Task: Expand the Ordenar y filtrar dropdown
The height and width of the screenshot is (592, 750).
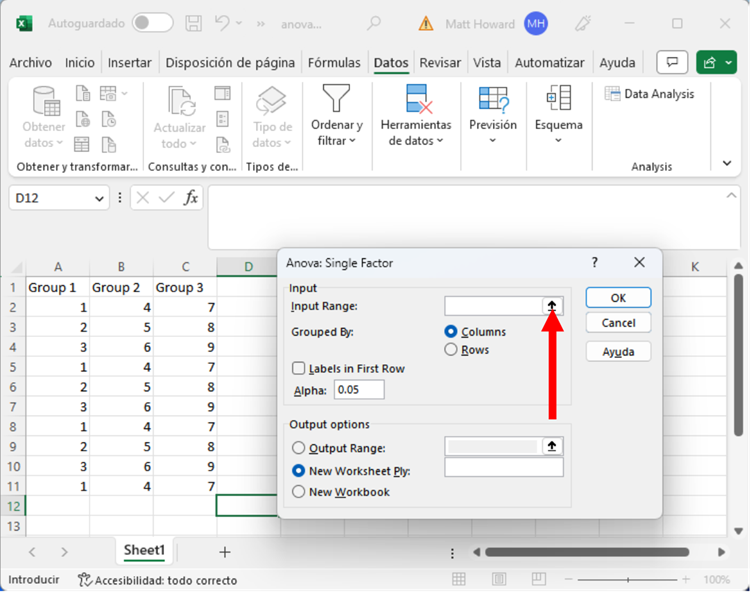Action: point(336,133)
